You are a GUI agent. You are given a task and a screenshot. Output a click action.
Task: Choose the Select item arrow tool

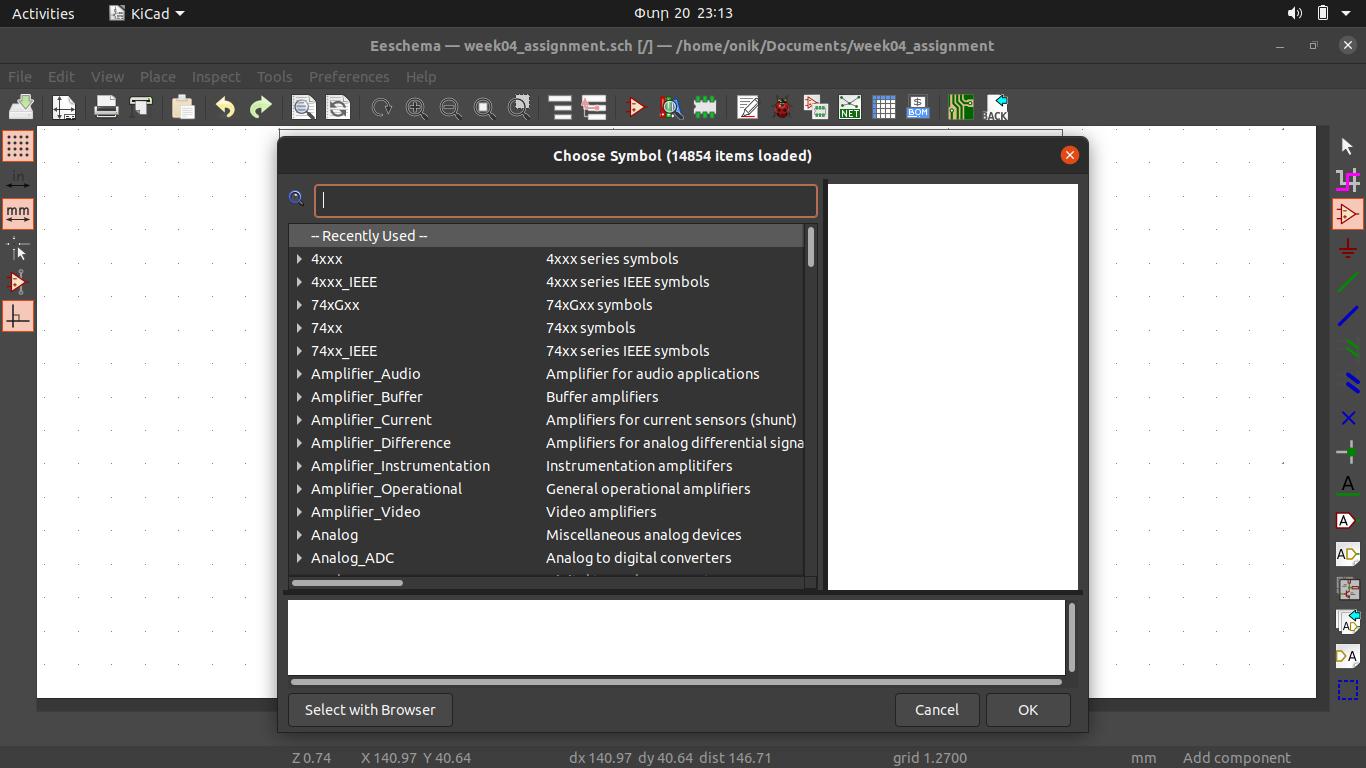1347,146
